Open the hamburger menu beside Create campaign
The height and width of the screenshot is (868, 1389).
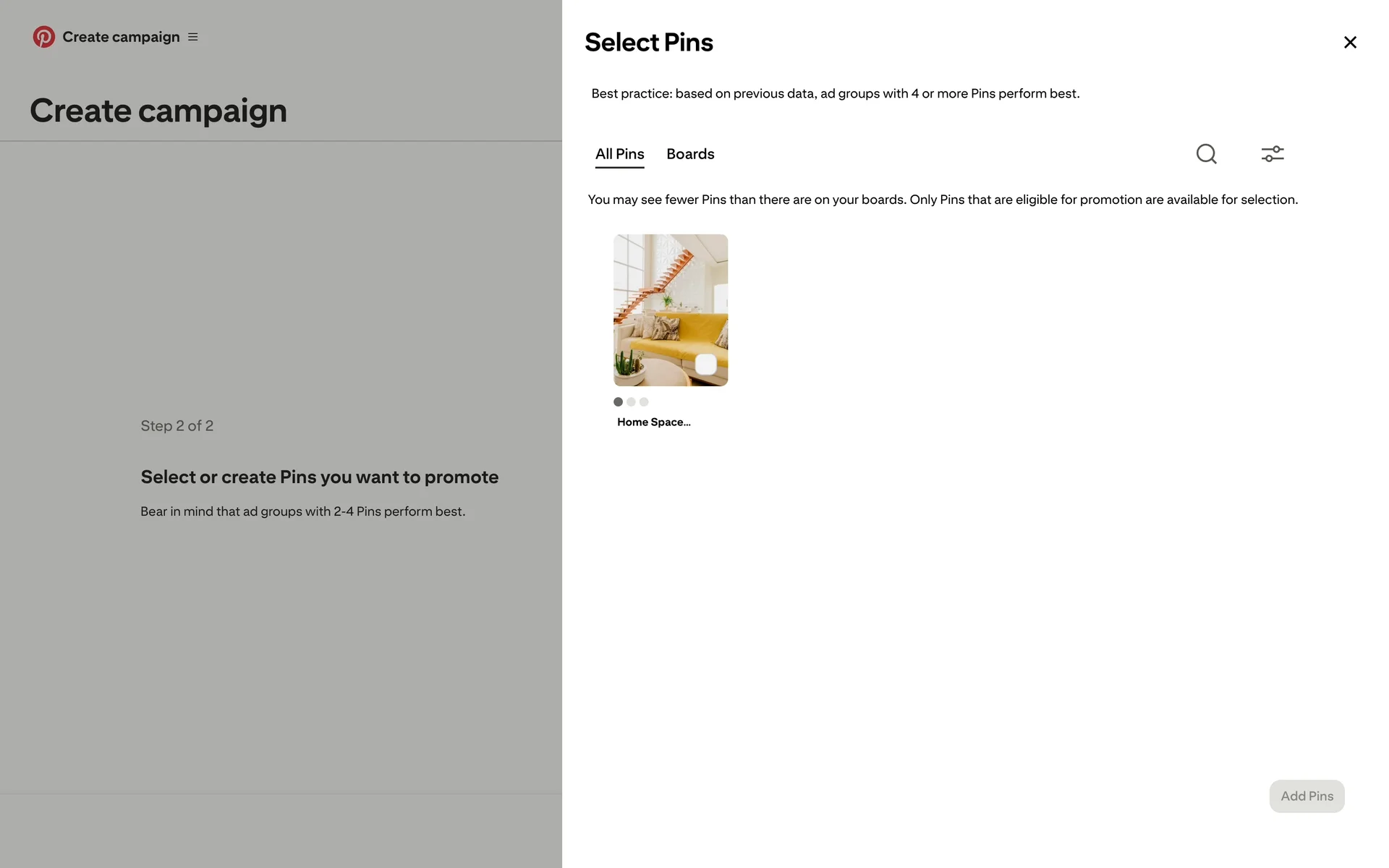(193, 37)
